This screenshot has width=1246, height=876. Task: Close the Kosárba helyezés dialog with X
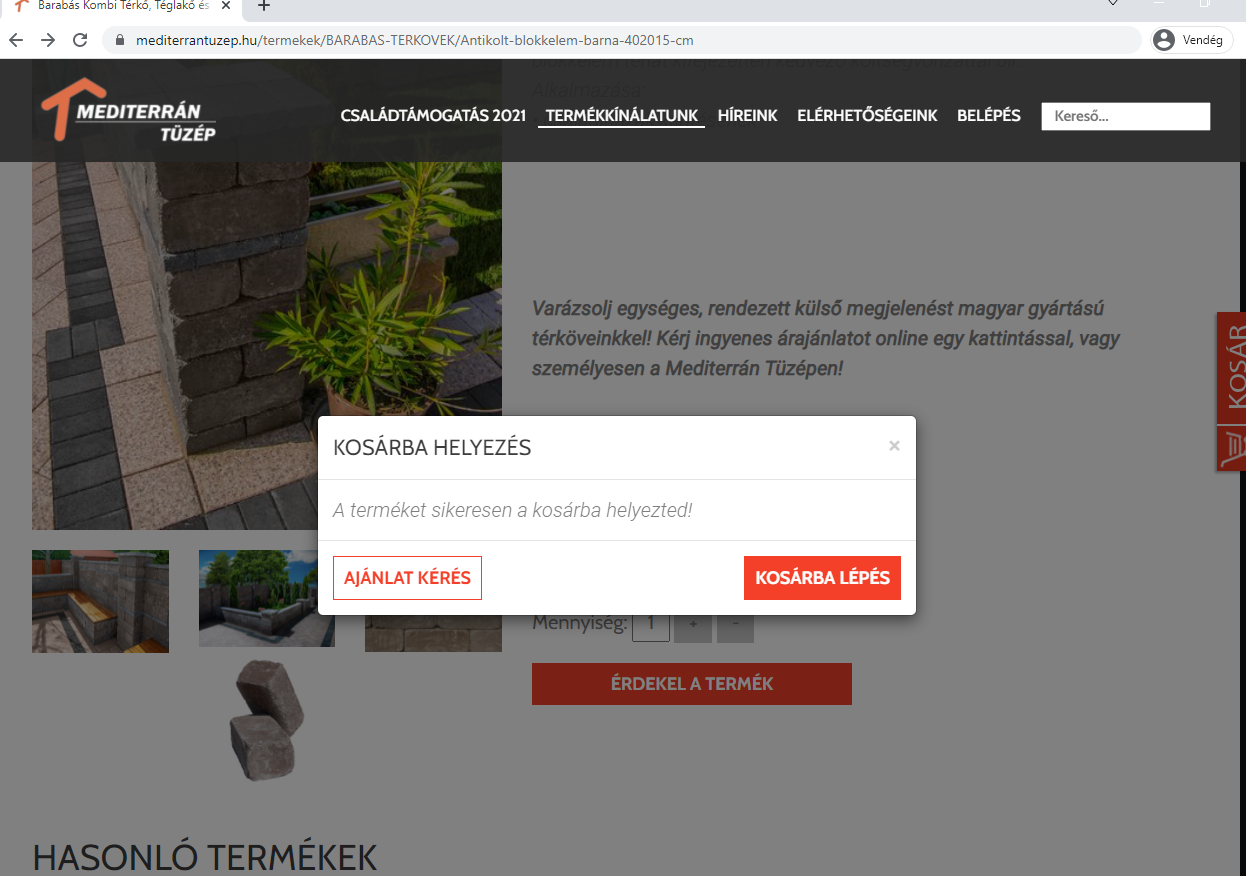tap(894, 446)
